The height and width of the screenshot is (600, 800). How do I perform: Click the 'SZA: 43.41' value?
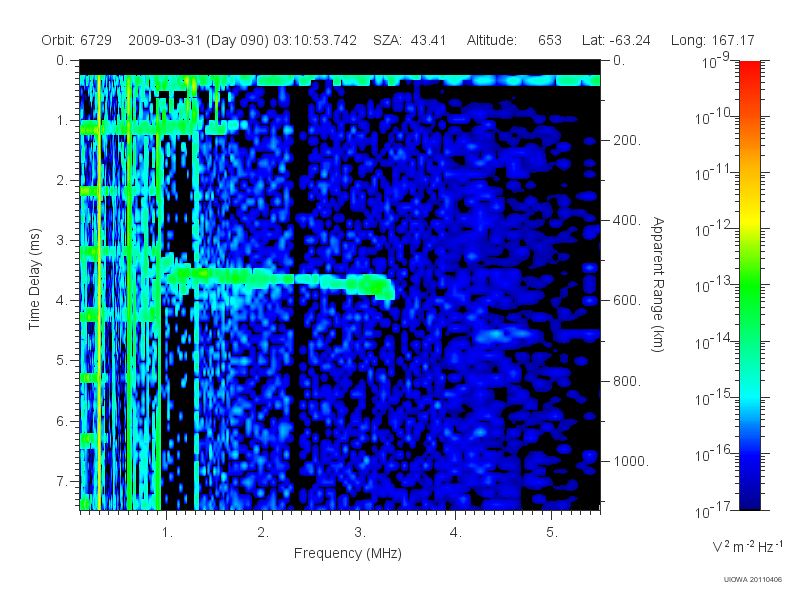pyautogui.click(x=410, y=40)
